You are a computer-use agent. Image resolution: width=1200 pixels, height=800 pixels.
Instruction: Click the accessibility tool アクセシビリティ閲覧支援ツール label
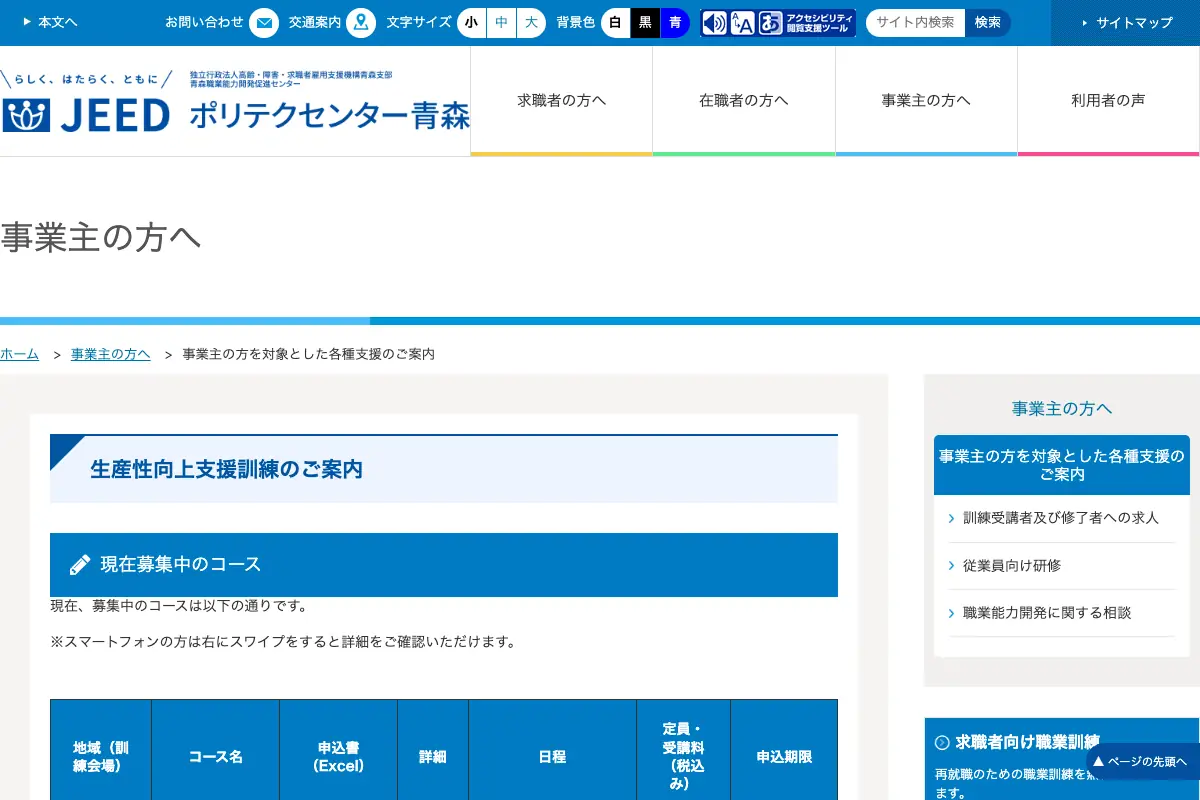click(x=820, y=23)
